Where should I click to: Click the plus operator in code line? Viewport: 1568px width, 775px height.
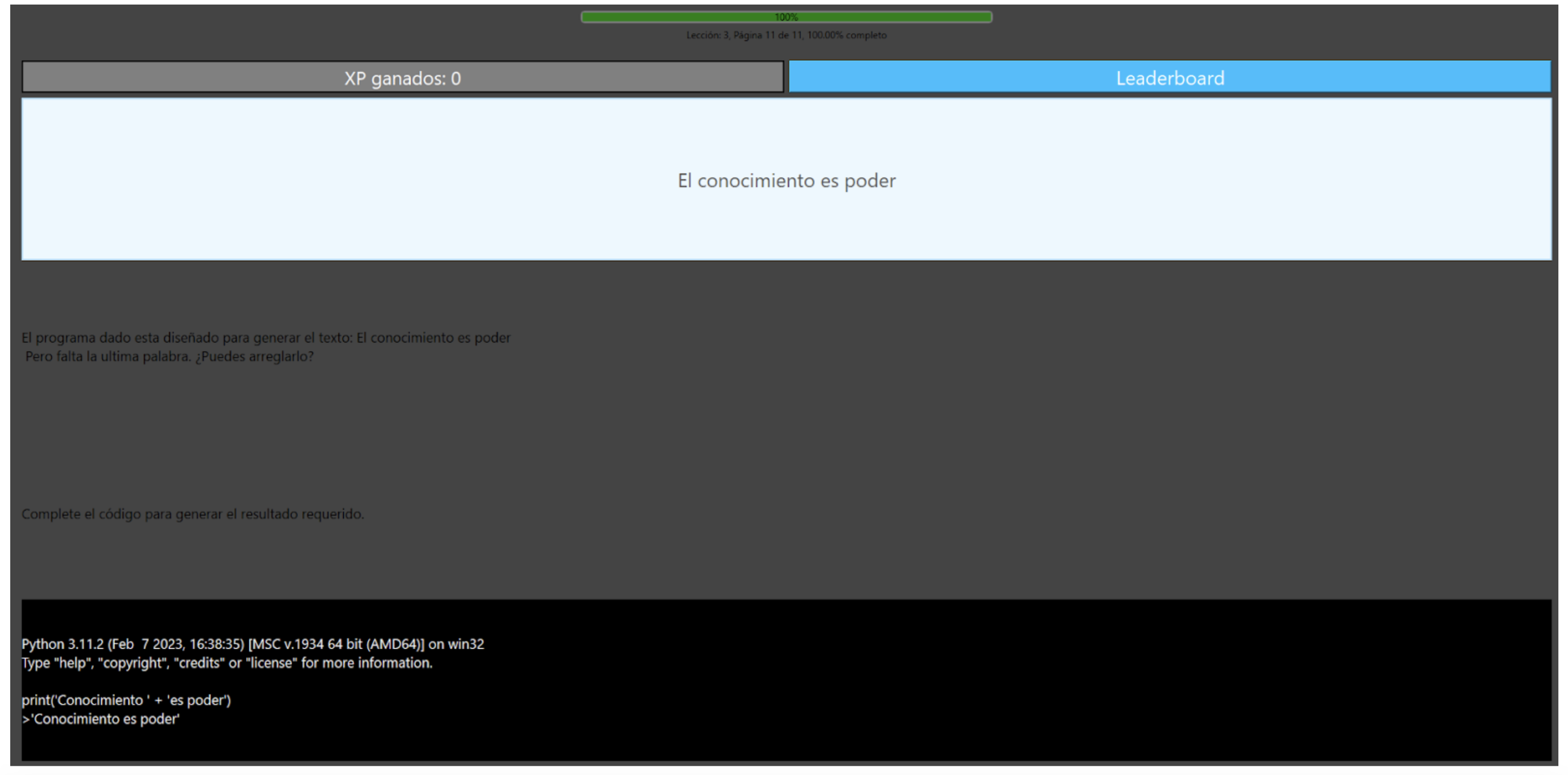click(x=158, y=701)
